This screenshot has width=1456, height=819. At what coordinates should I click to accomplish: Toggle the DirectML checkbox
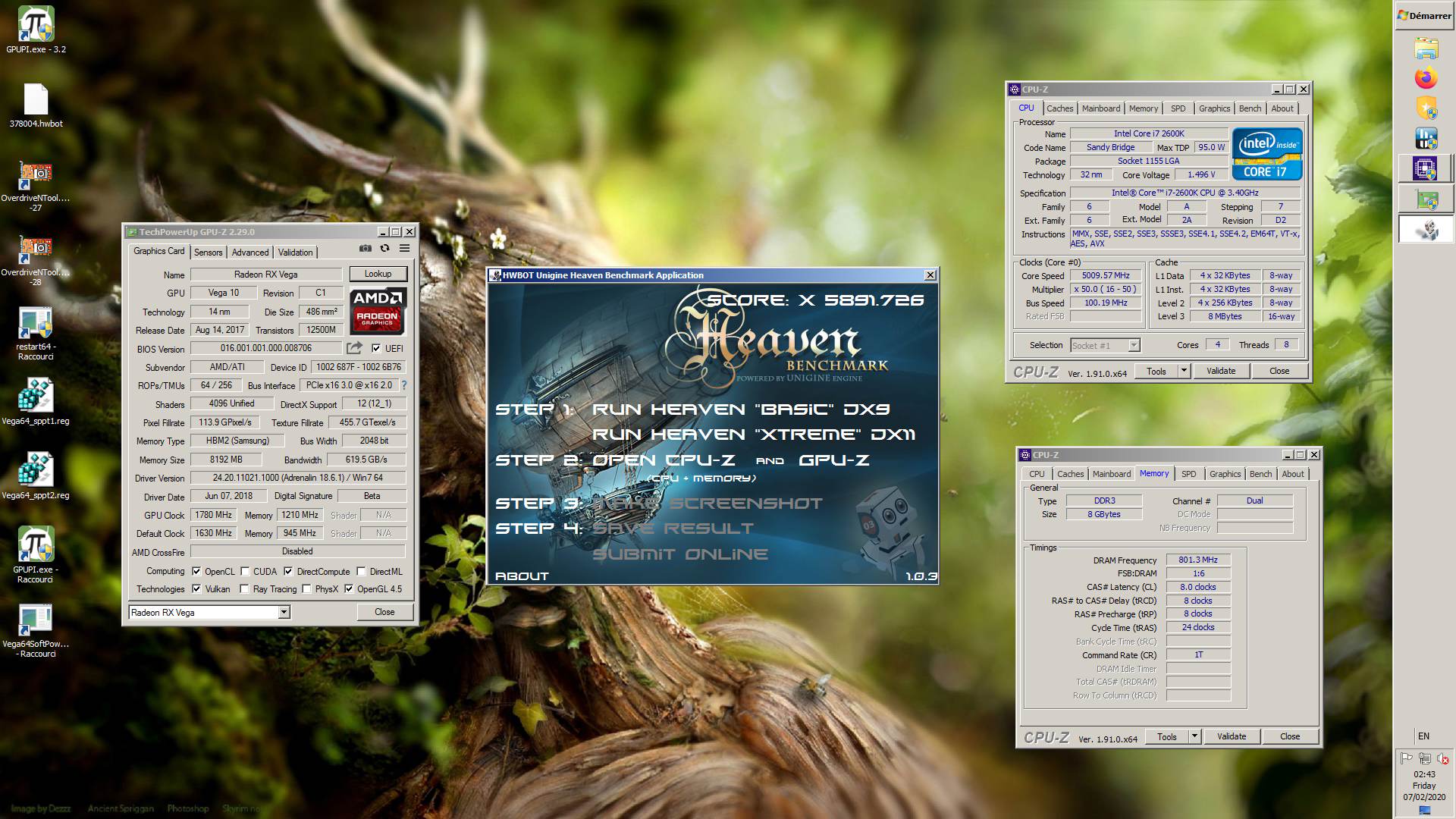pyautogui.click(x=361, y=572)
